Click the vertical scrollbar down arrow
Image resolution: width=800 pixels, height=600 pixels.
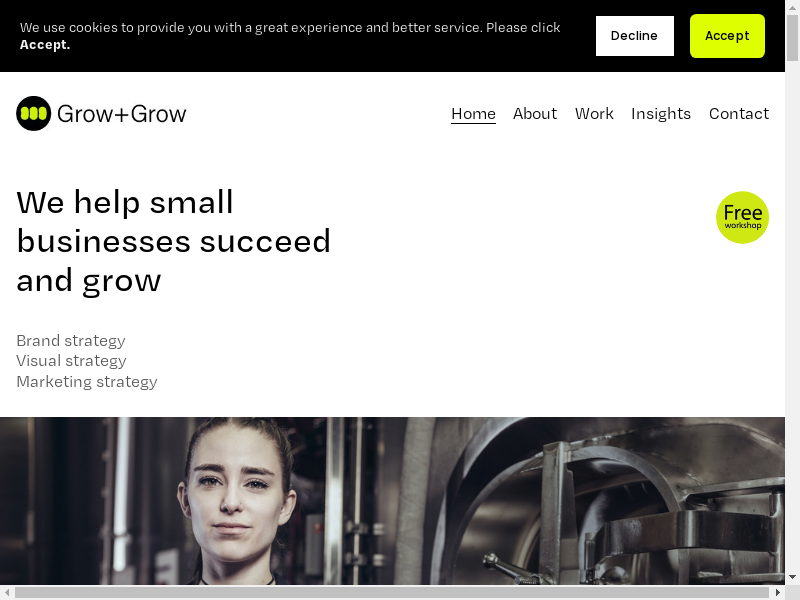coord(792,577)
